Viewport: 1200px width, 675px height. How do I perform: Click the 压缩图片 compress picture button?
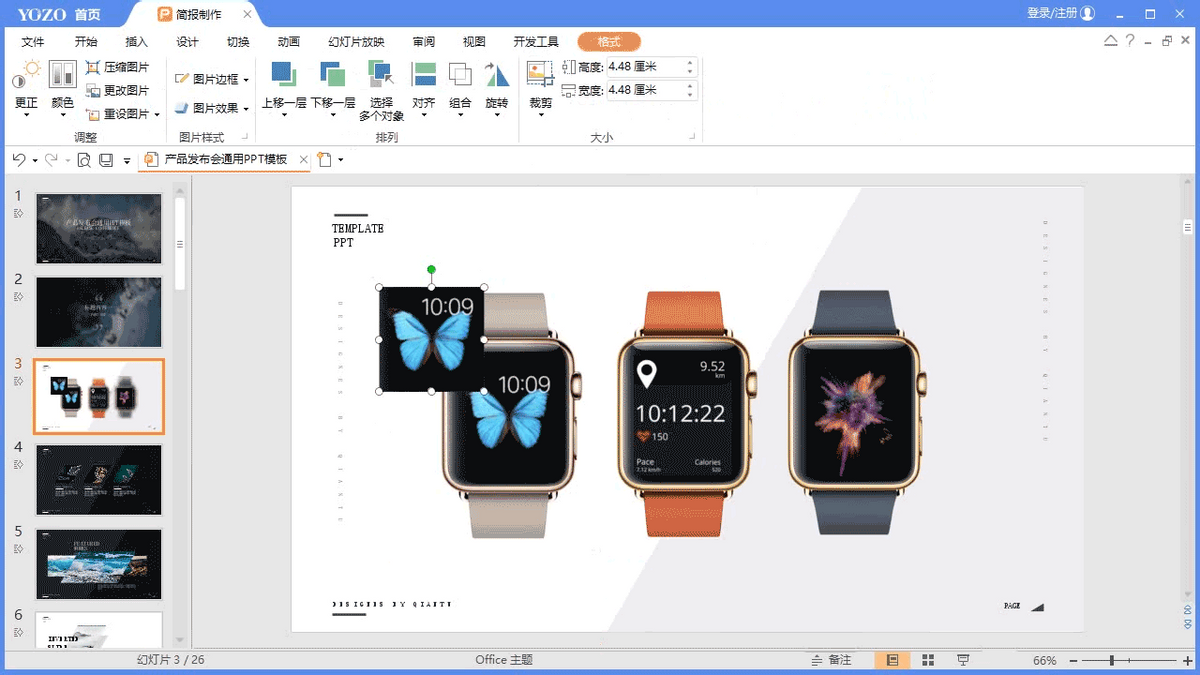(118, 67)
